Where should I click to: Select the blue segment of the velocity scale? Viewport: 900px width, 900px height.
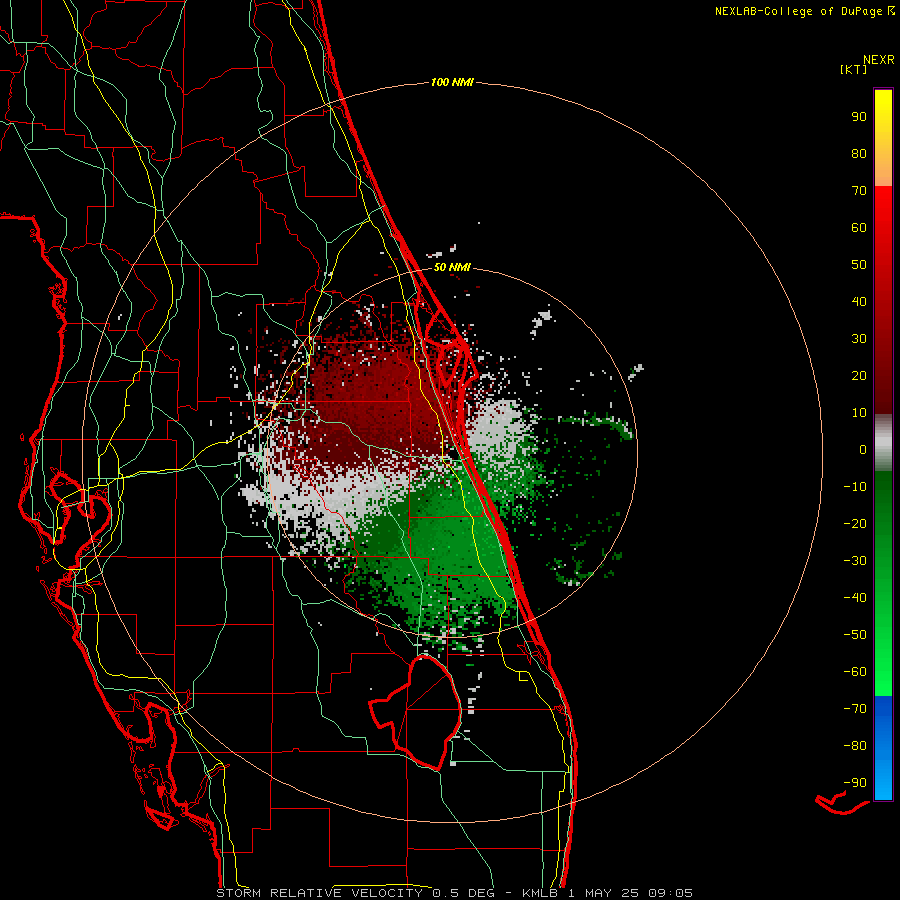[x=883, y=748]
